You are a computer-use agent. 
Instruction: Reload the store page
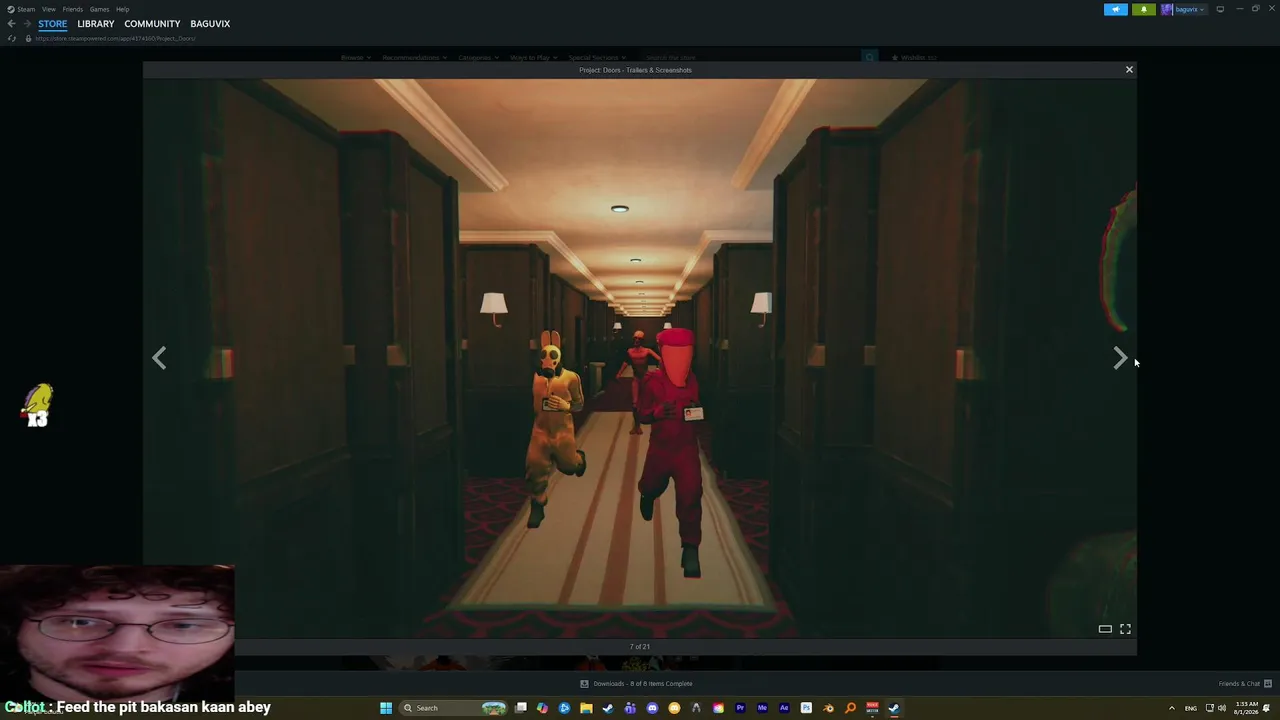click(x=11, y=38)
